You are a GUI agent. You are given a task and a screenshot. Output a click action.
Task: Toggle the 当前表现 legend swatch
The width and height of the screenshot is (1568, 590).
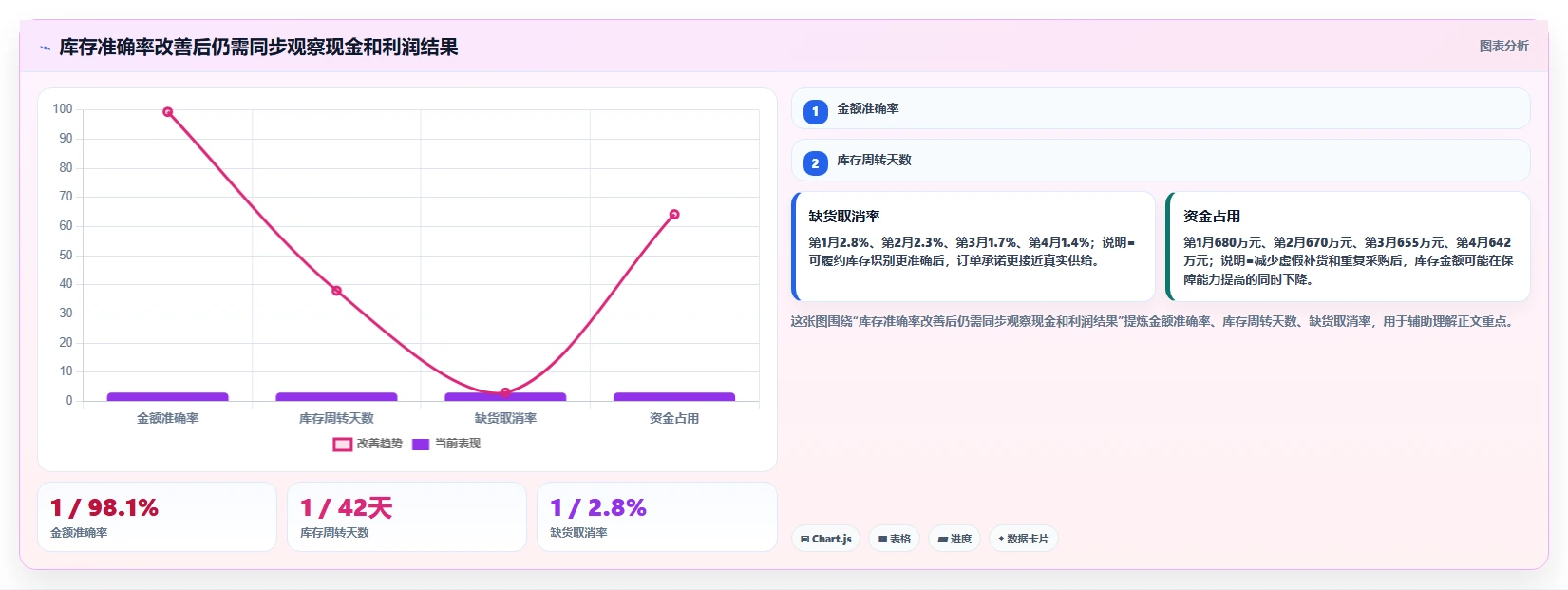(x=421, y=444)
